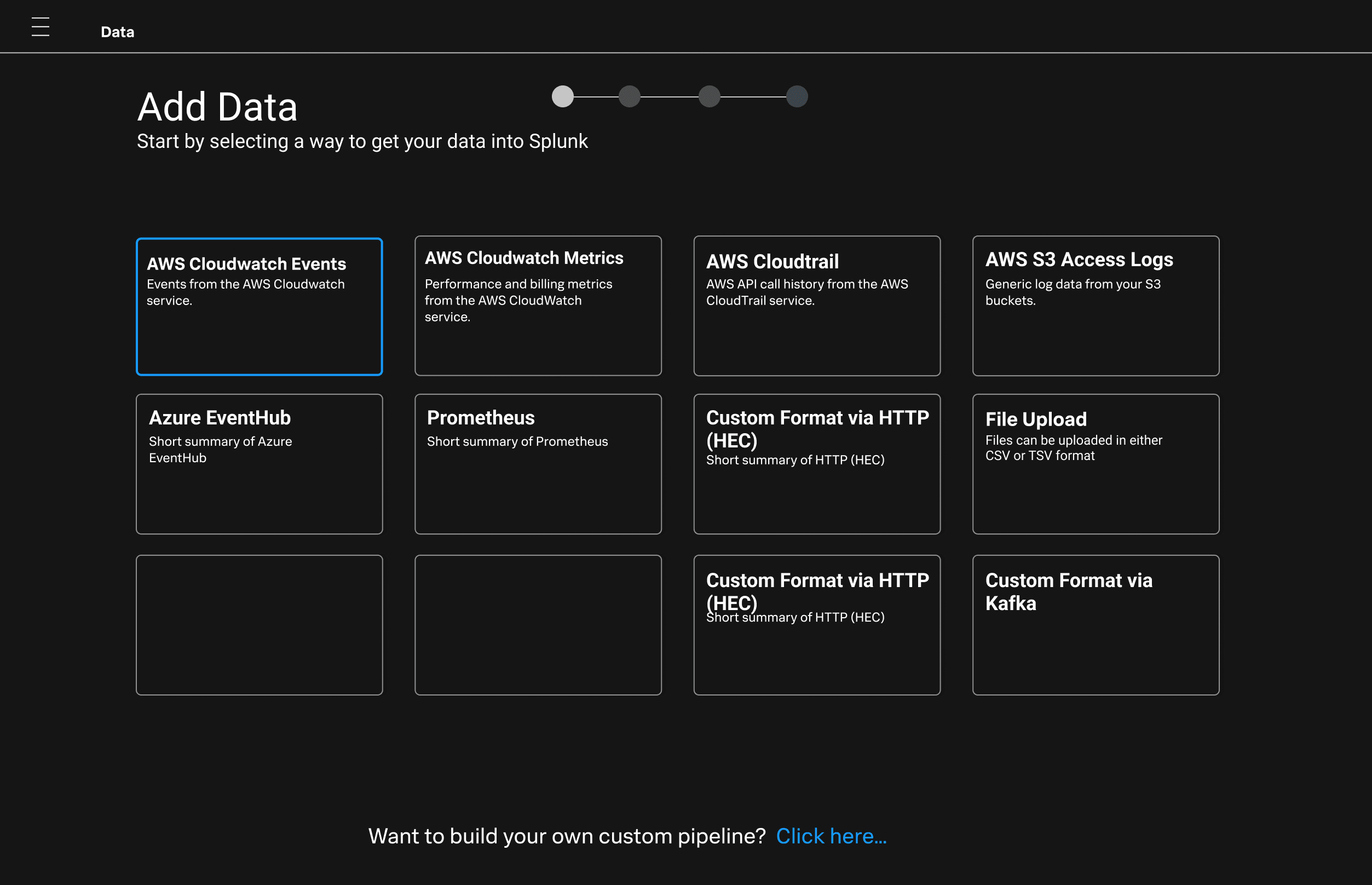
Task: Select Custom Format via HTTP (HEC) in third row
Action: point(816,625)
